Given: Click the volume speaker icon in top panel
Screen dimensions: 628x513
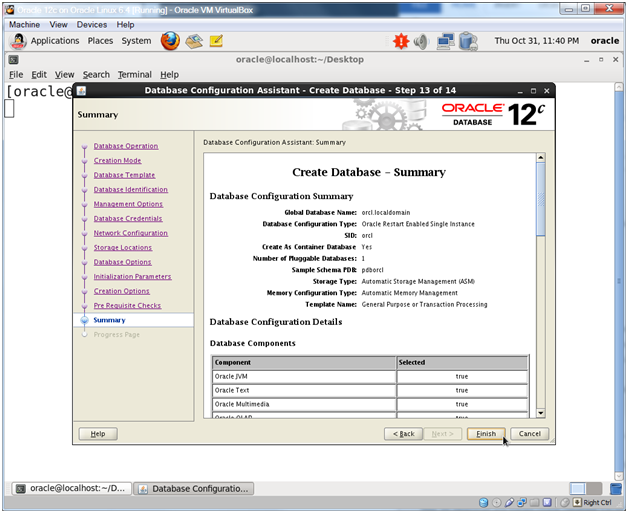Looking at the screenshot, I should click(x=421, y=41).
